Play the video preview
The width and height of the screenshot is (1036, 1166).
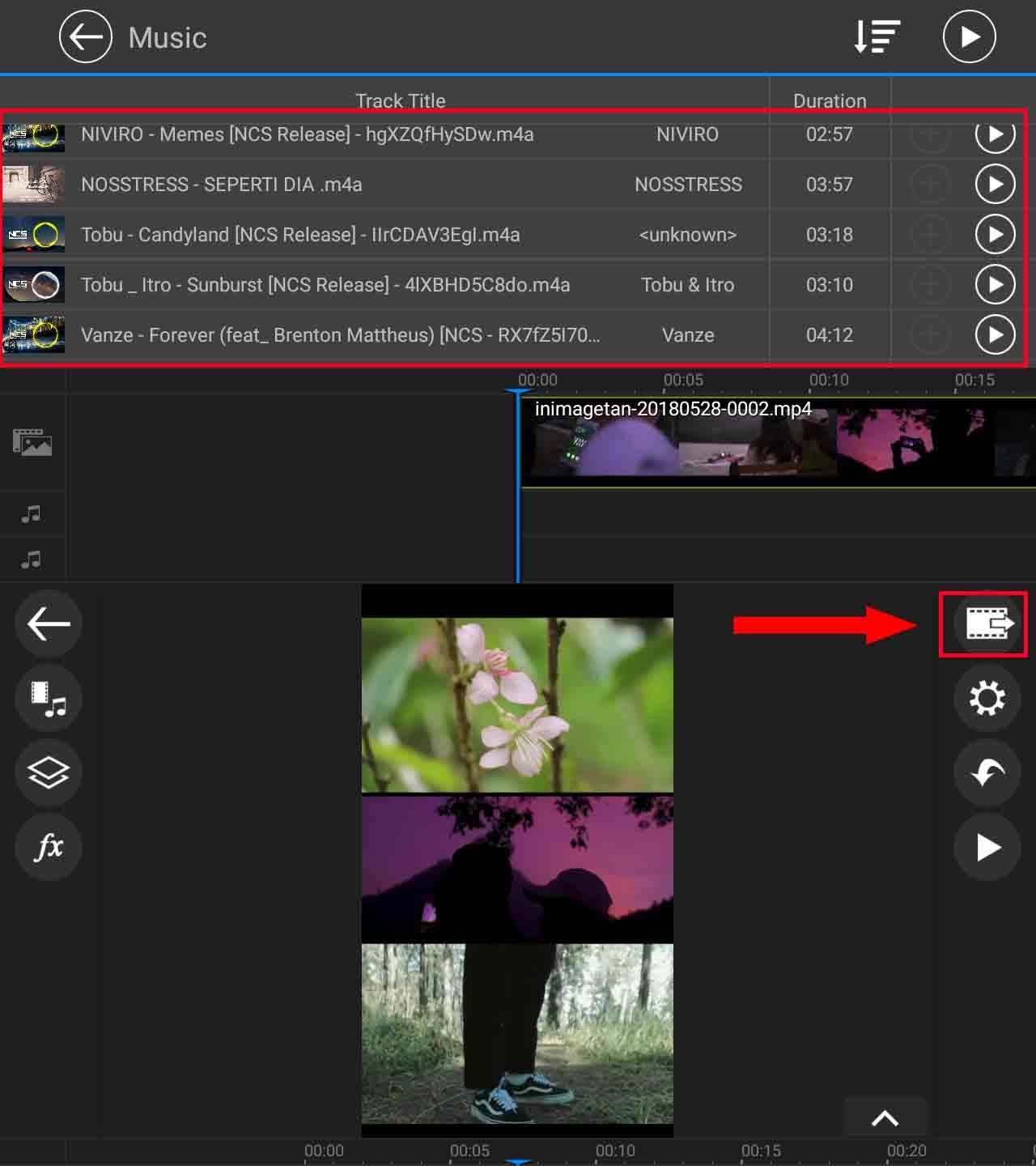click(x=987, y=847)
